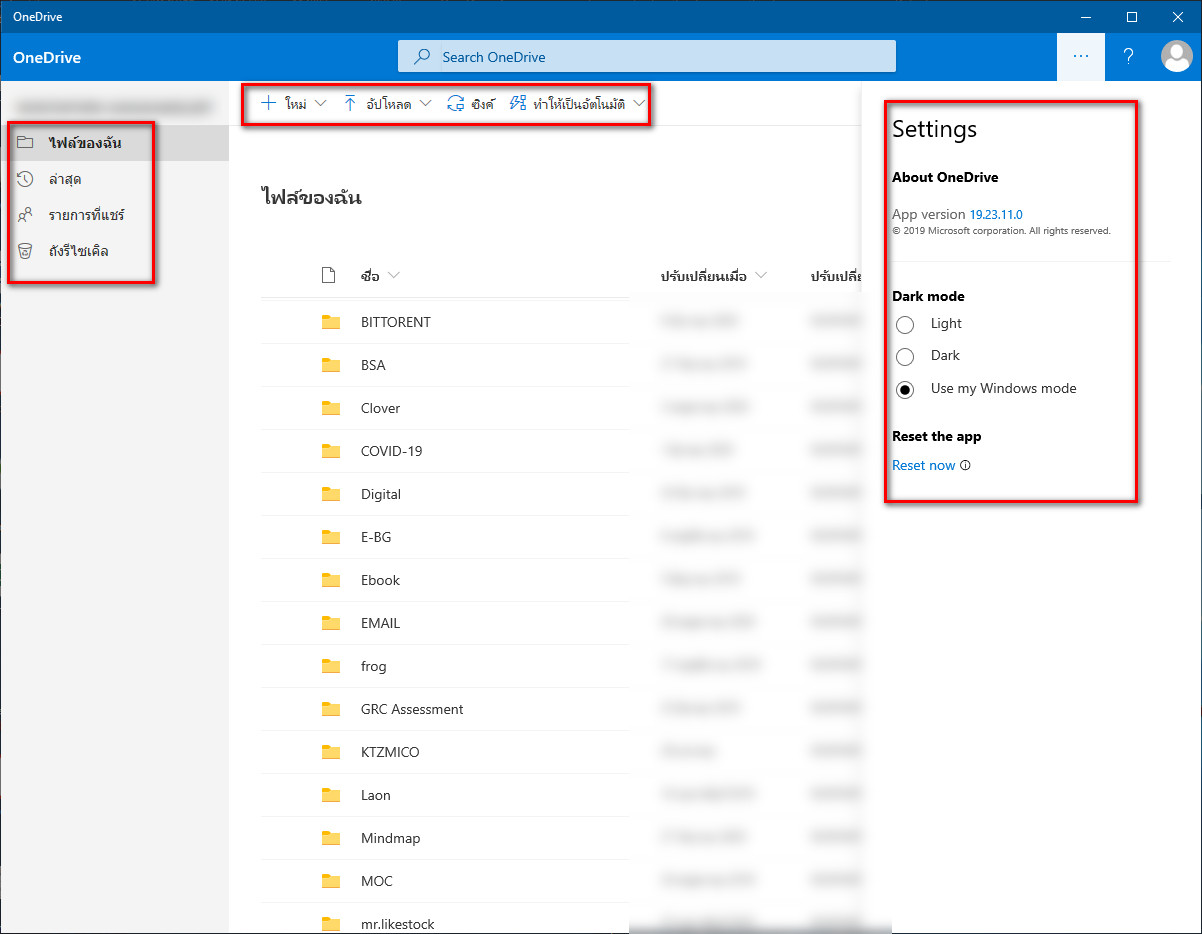Click the ซิงค์ toolbar label
The width and height of the screenshot is (1202, 934).
click(x=483, y=103)
